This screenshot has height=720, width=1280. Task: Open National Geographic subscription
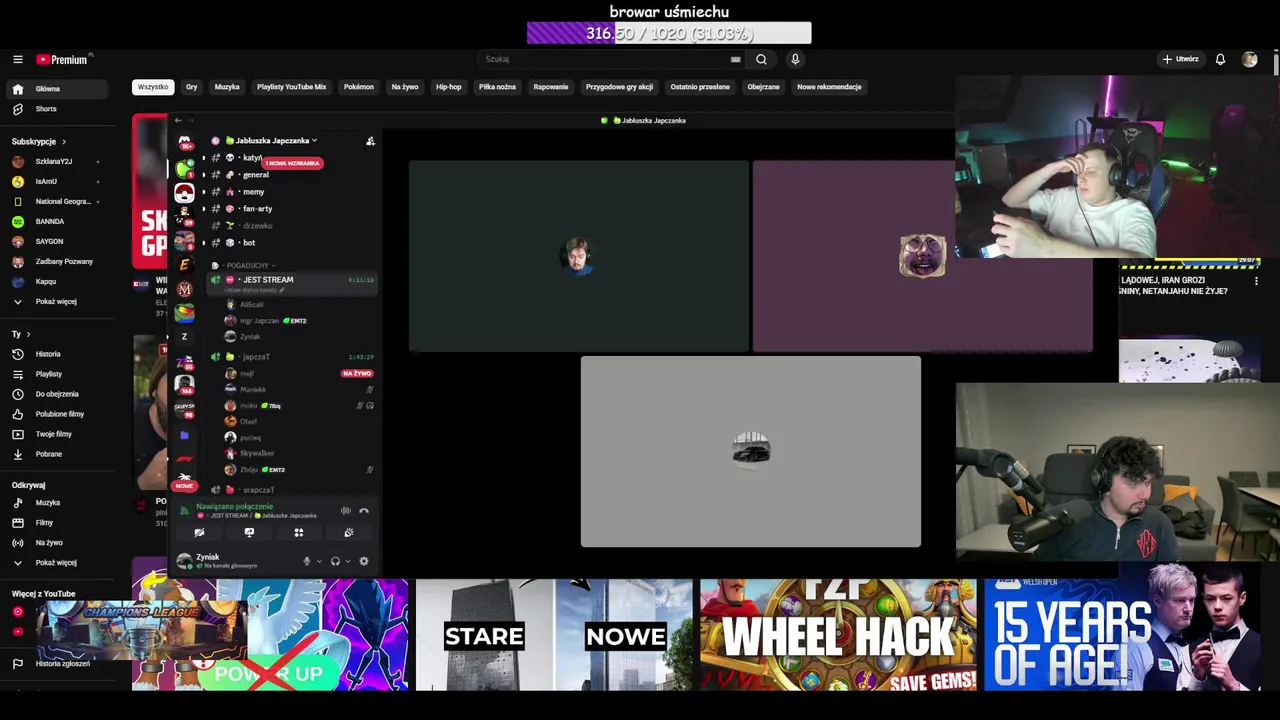[56, 201]
